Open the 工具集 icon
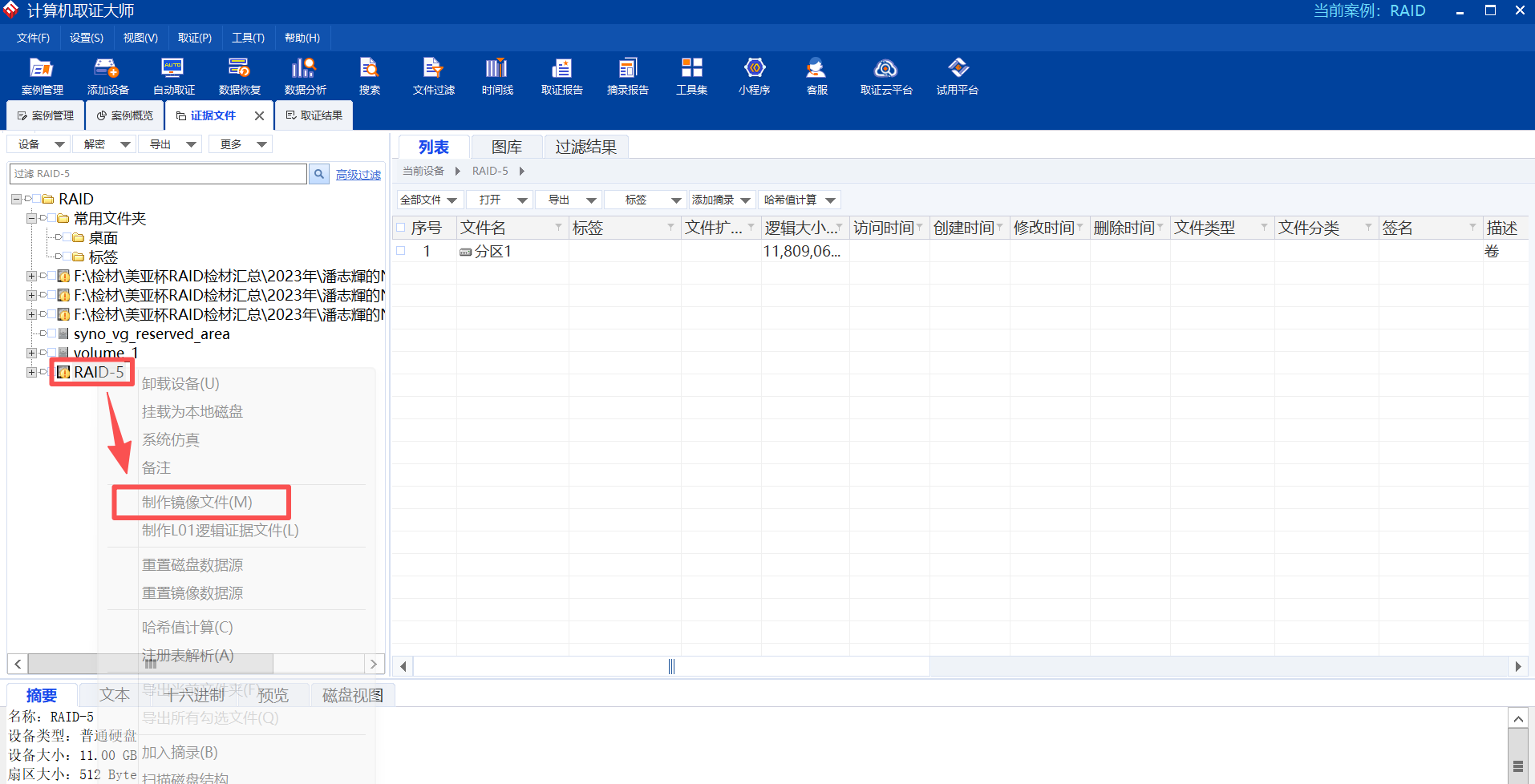 (x=691, y=76)
